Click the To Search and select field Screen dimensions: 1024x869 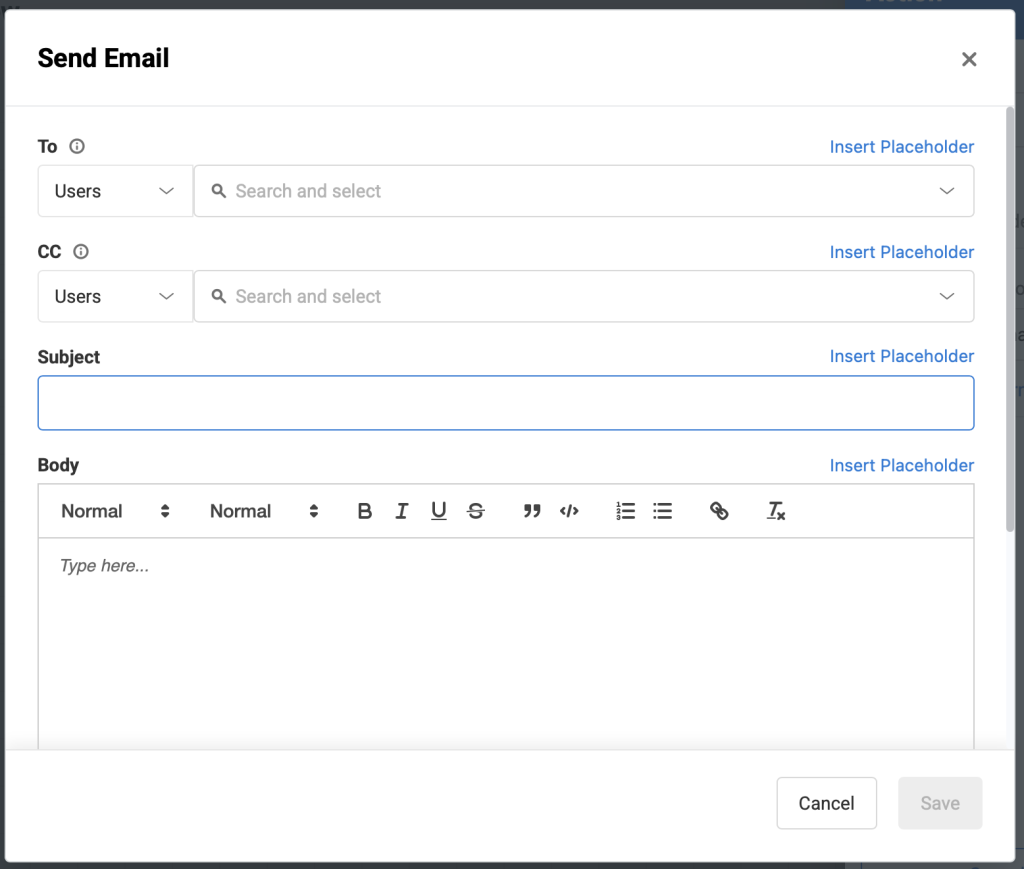click(x=584, y=191)
